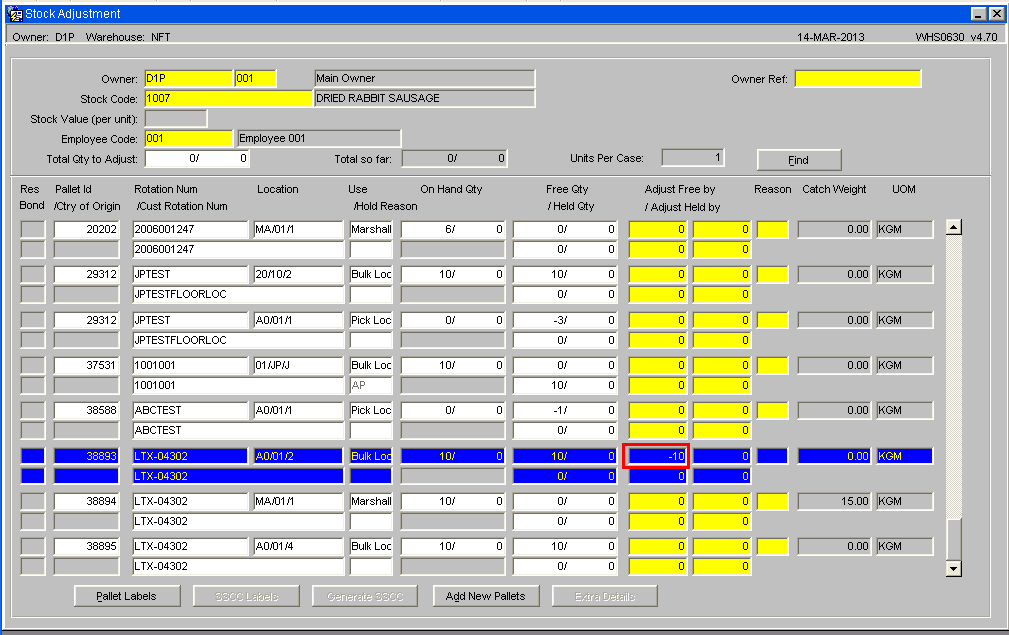The height and width of the screenshot is (635, 1009).
Task: Click the Owner field containing D1P
Action: pyautogui.click(x=189, y=78)
